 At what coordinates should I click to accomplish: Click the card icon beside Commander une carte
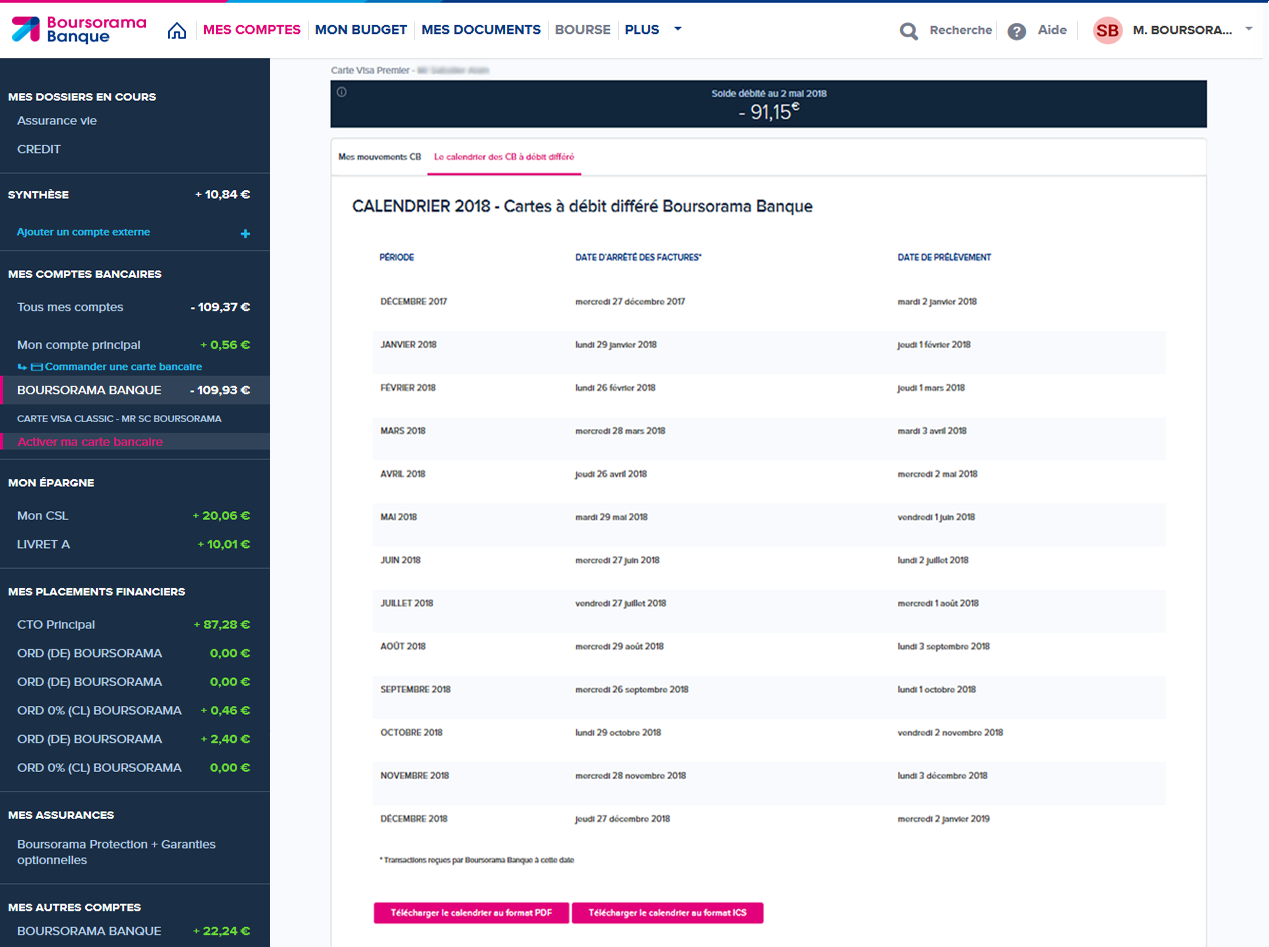[37, 367]
